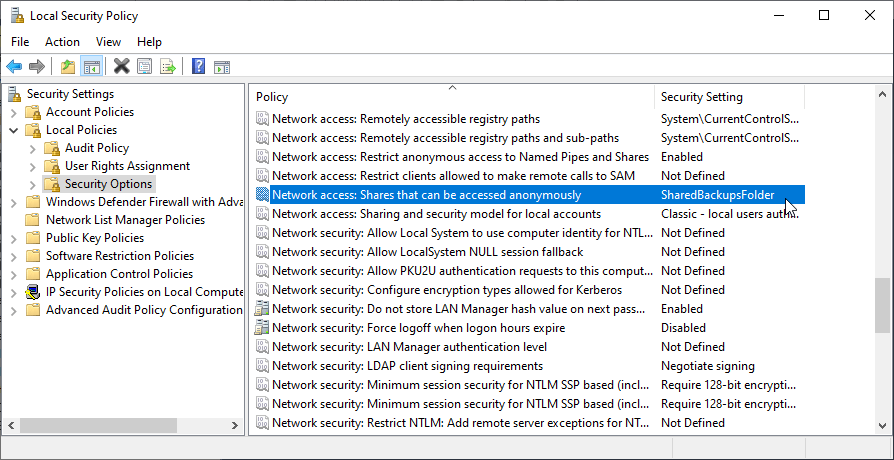This screenshot has height=460, width=894.
Task: Select Application Control Policies folder
Action: [119, 274]
